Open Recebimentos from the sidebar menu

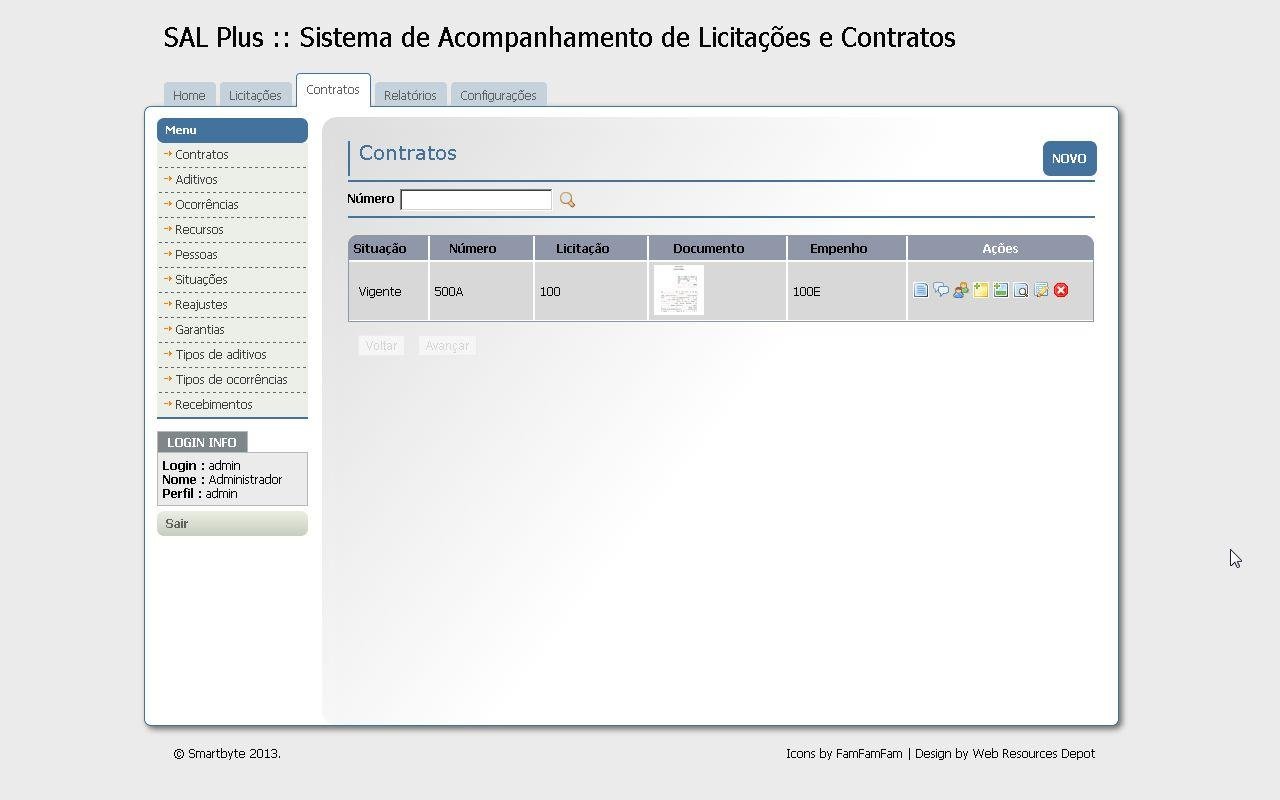213,404
